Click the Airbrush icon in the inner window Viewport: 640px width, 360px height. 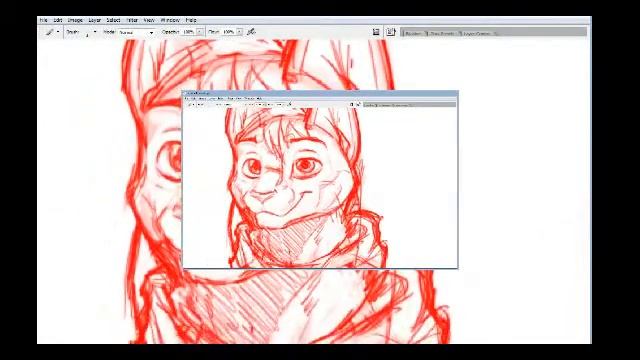pos(289,104)
